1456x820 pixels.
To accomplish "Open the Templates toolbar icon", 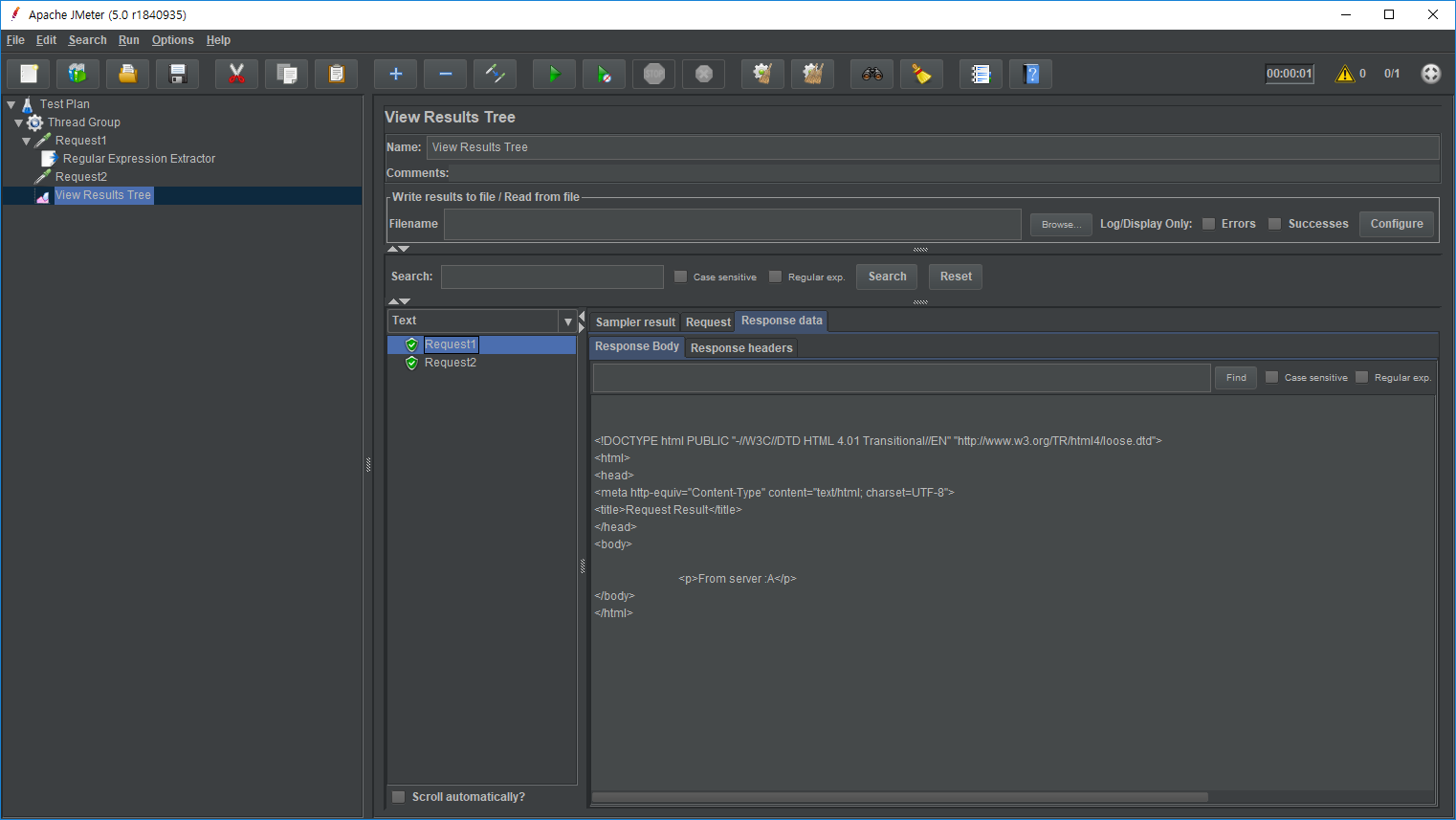I will (78, 74).
